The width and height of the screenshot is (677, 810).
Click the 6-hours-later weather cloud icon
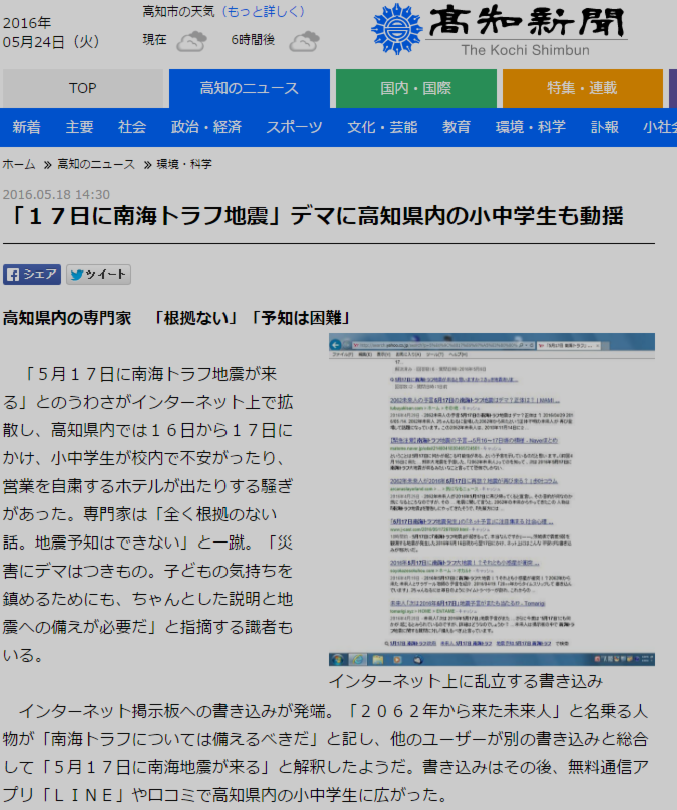303,41
